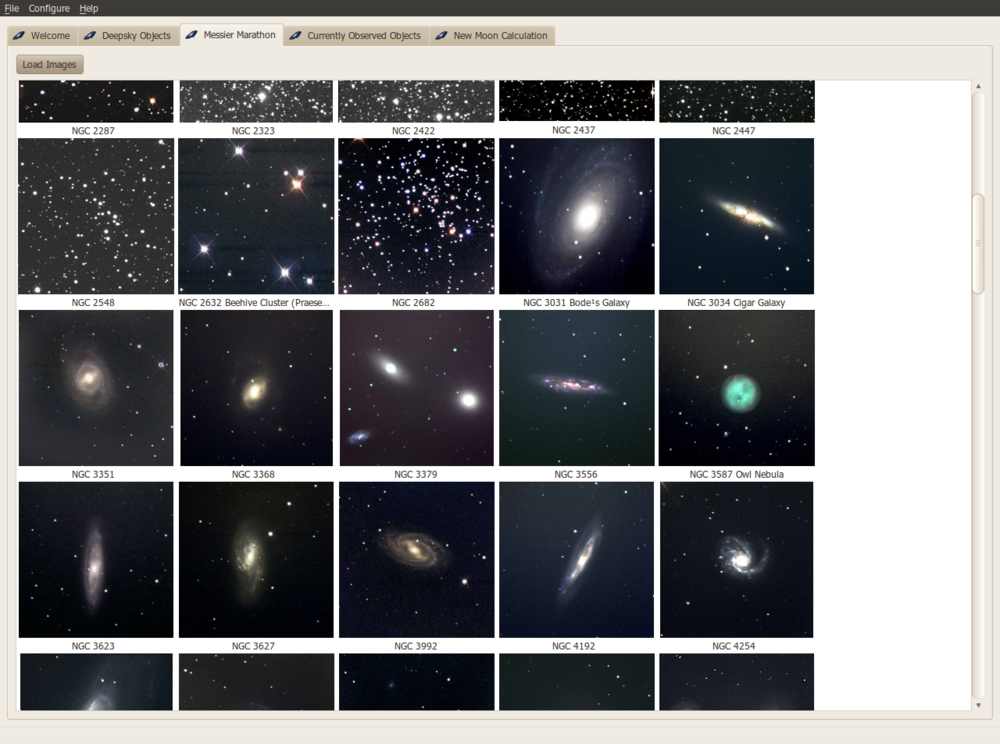Select the NGC 2632 Beehive Cluster image
1000x744 pixels.
[x=256, y=215]
